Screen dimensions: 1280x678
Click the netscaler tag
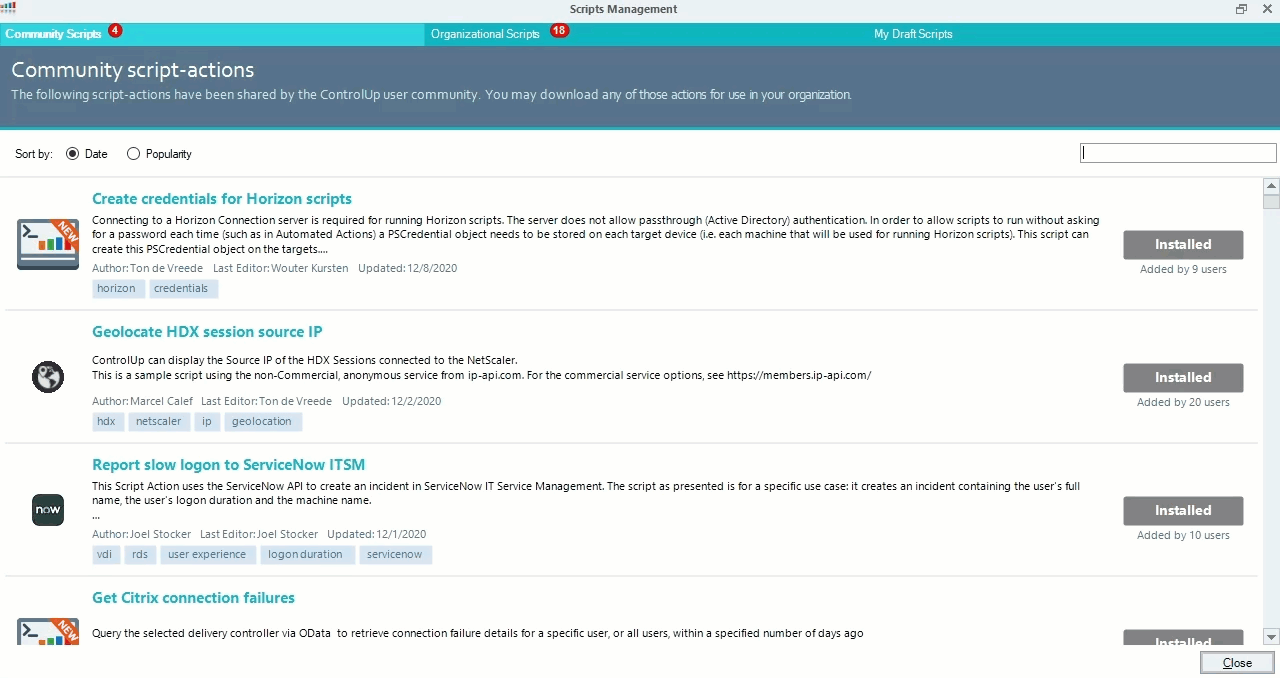tap(158, 421)
